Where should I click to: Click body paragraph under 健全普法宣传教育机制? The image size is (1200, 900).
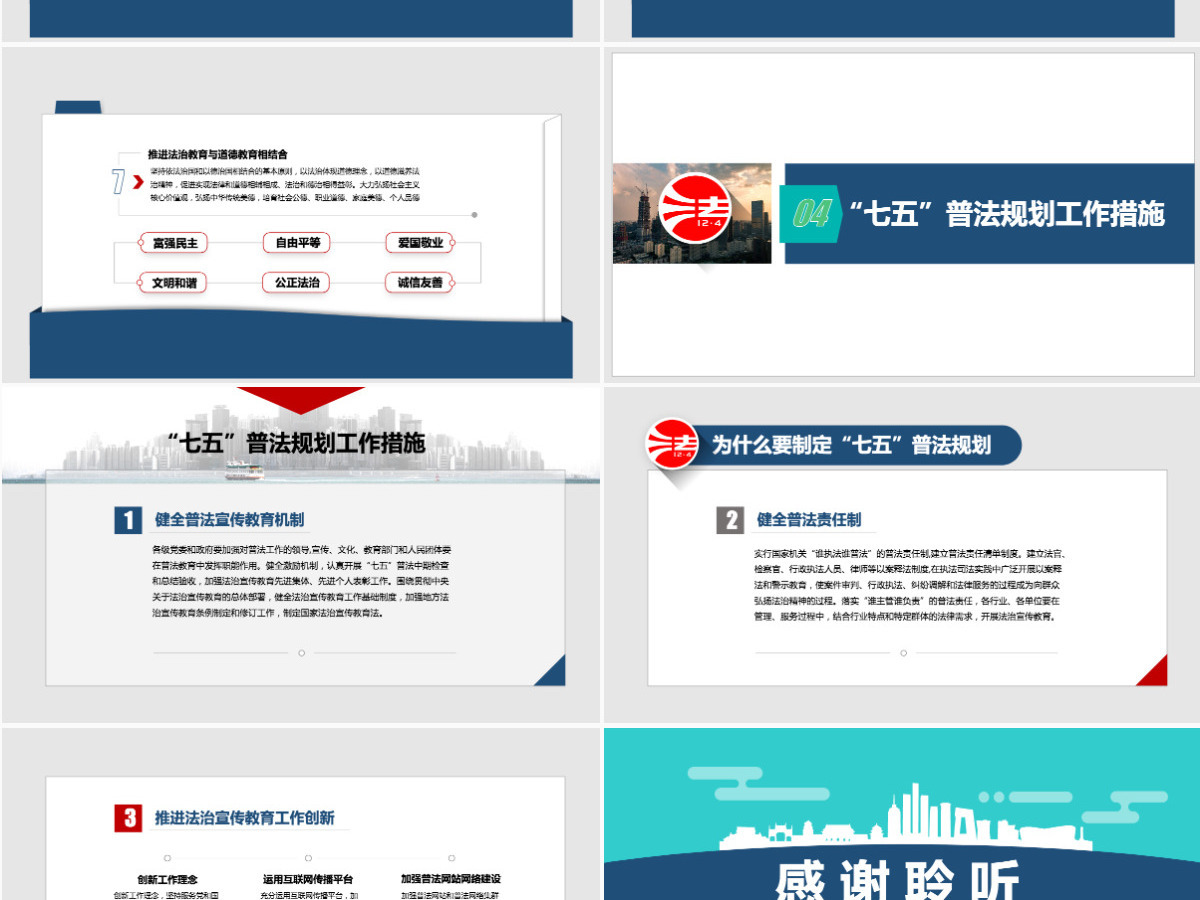[301, 581]
